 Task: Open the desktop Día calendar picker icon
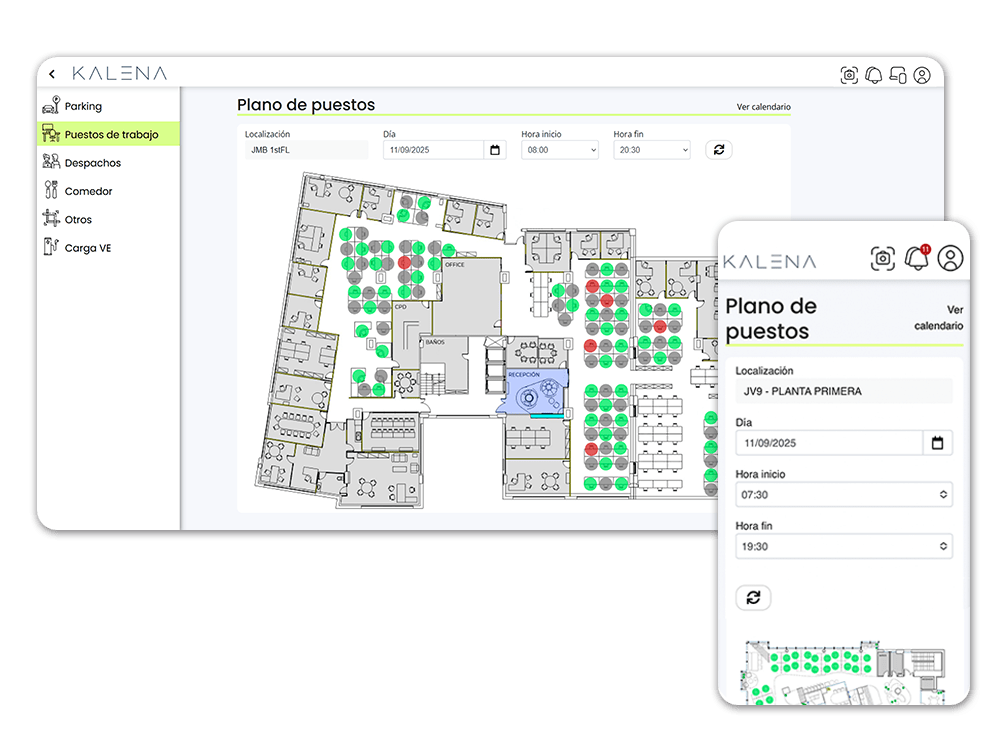click(x=495, y=150)
